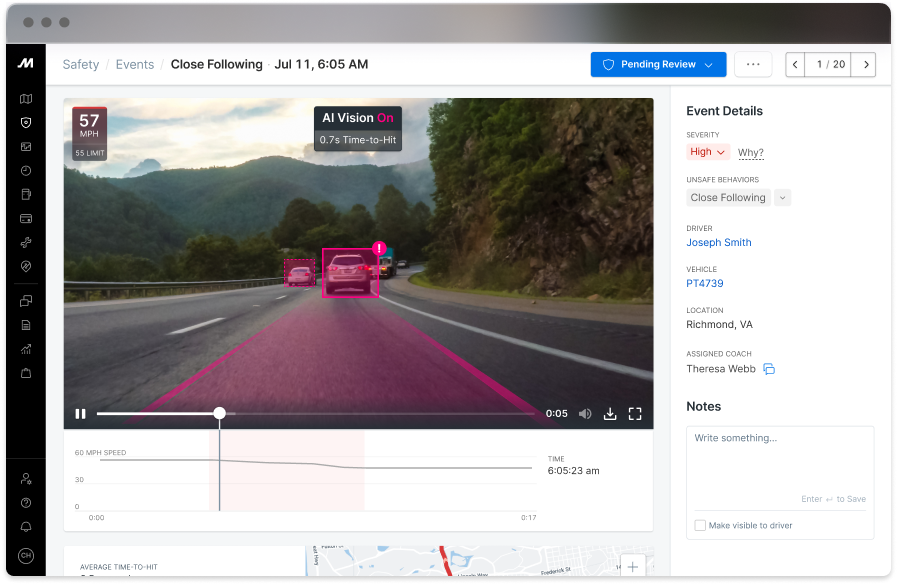
Task: Enter fullscreen mode for the video
Action: point(635,413)
